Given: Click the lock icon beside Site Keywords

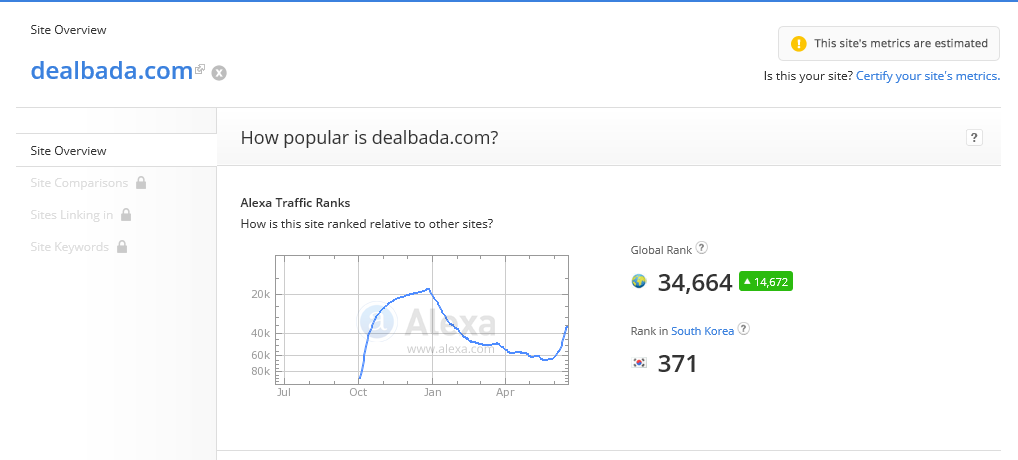Looking at the screenshot, I should tap(121, 247).
